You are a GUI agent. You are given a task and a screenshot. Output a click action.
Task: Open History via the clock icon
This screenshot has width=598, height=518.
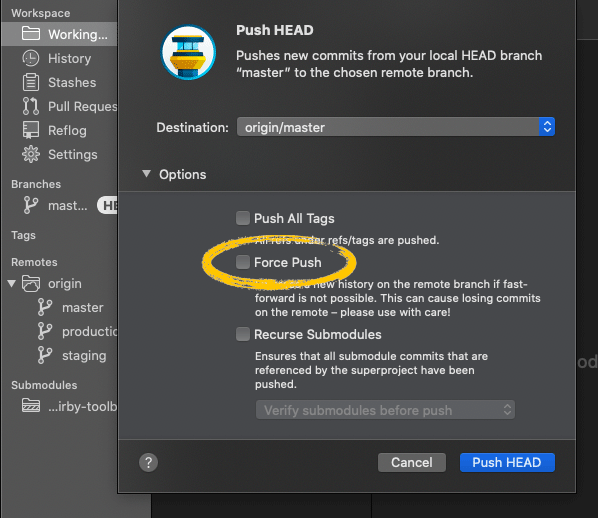tap(31, 58)
